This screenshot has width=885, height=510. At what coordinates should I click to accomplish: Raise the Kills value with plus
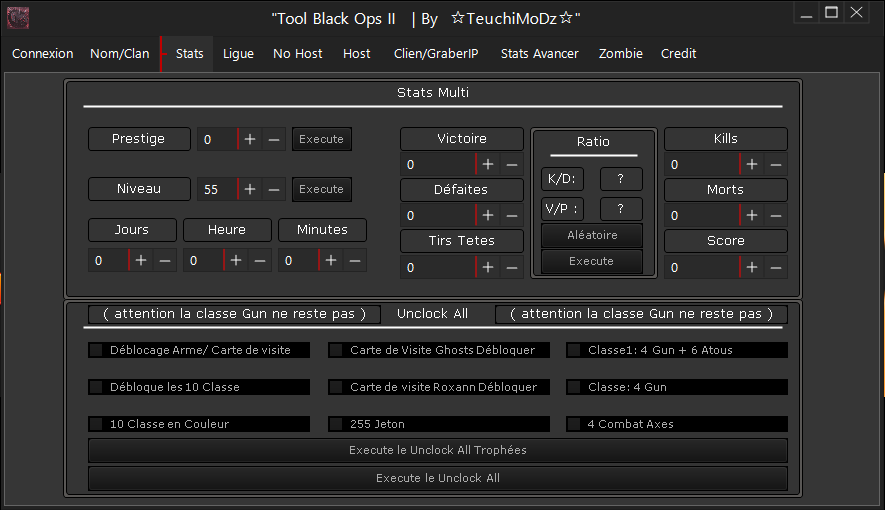click(x=752, y=165)
